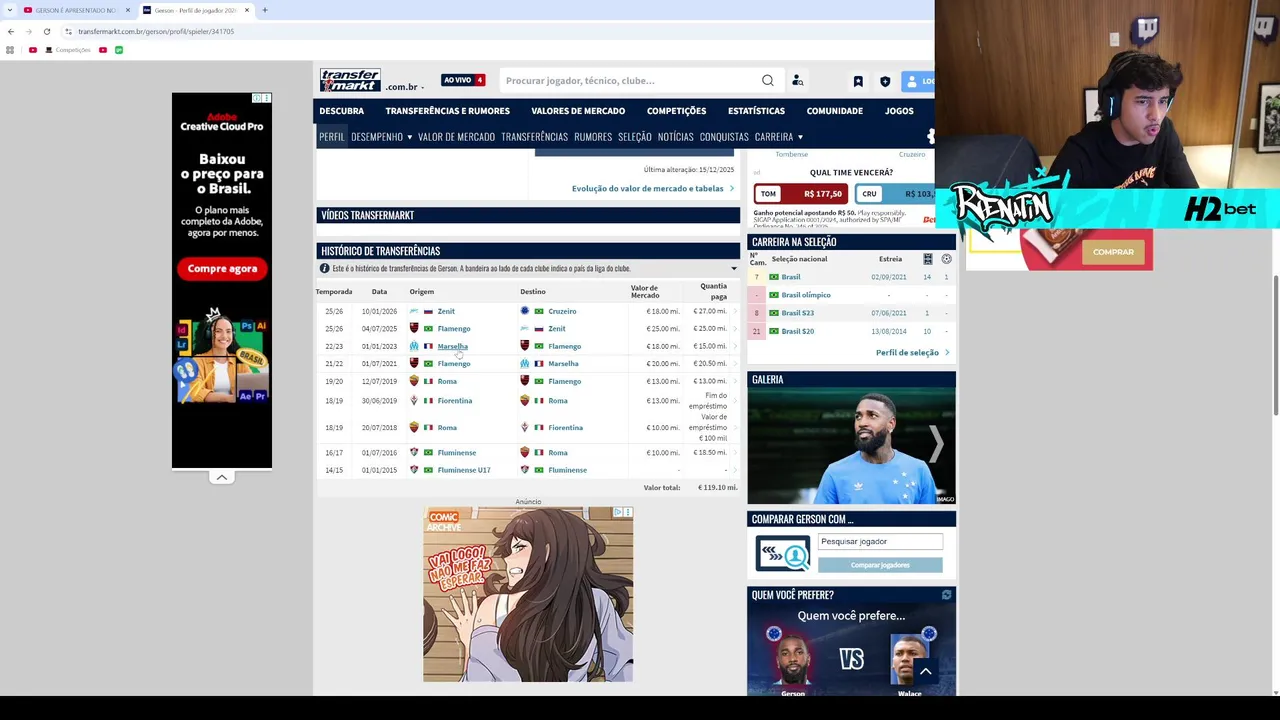Bet on CRU odds button
The height and width of the screenshot is (720, 1280).
coord(896,194)
